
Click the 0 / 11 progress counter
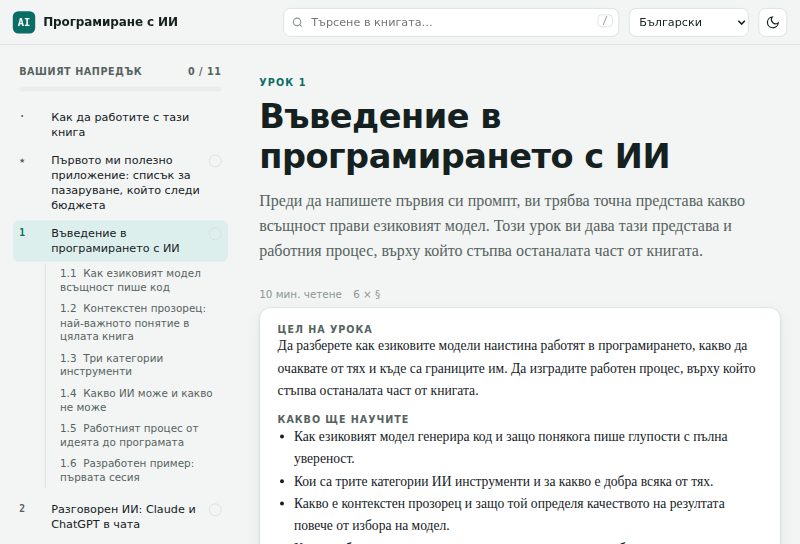pos(205,71)
